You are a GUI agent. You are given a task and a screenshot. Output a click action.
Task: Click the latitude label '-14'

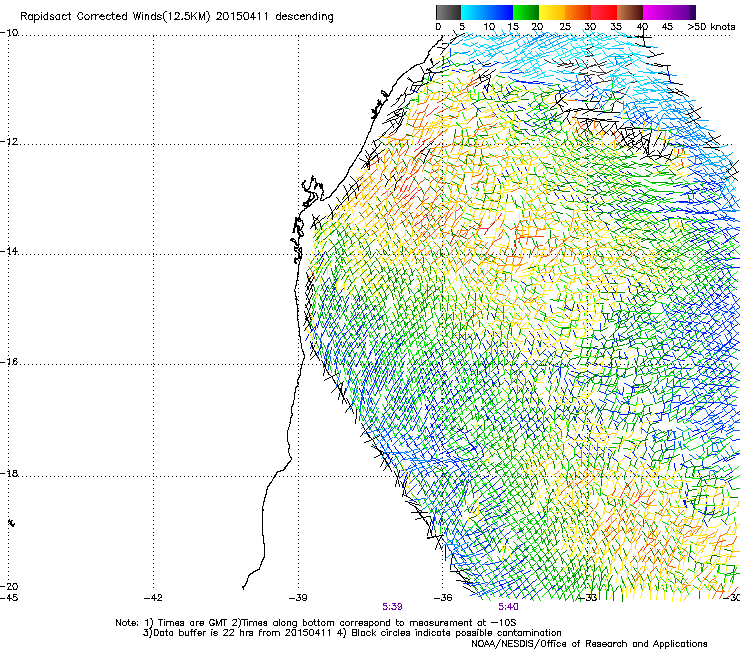[x=9, y=252]
